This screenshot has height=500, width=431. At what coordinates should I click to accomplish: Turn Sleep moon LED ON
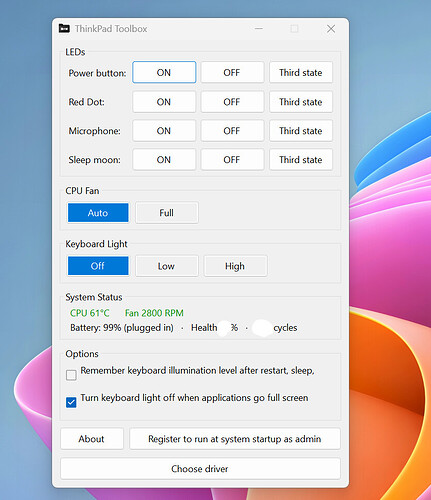coord(164,160)
